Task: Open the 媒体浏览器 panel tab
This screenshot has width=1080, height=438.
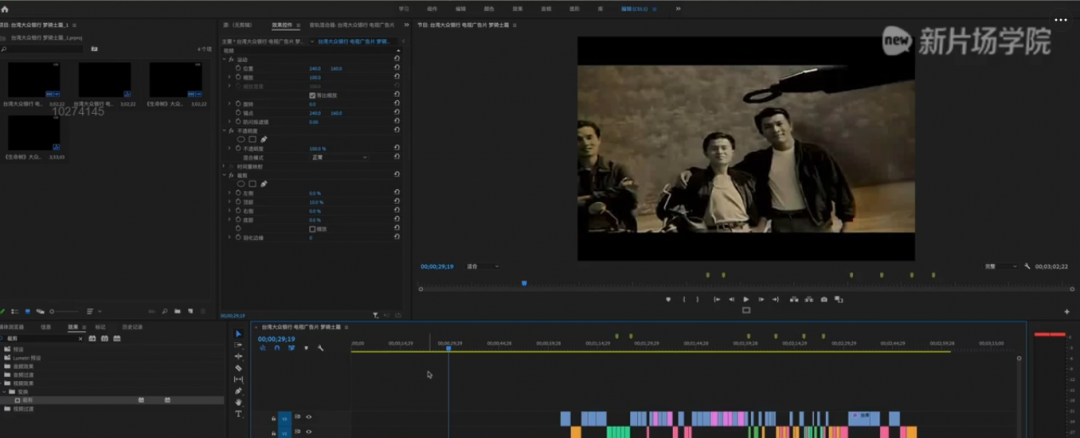Action: click(x=12, y=327)
